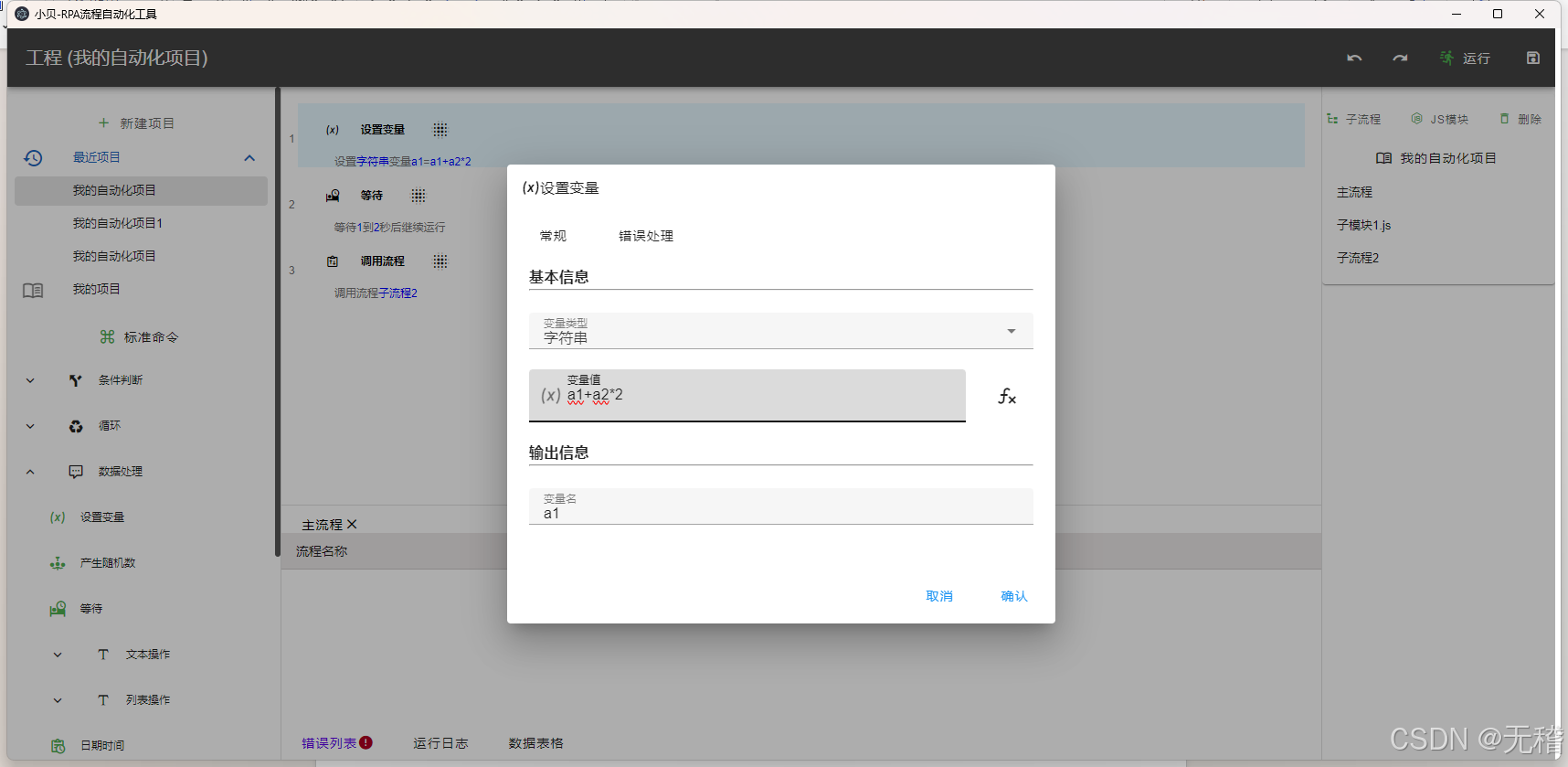Click the JS模块 button in right panel
The image size is (1568, 767).
(x=1439, y=119)
